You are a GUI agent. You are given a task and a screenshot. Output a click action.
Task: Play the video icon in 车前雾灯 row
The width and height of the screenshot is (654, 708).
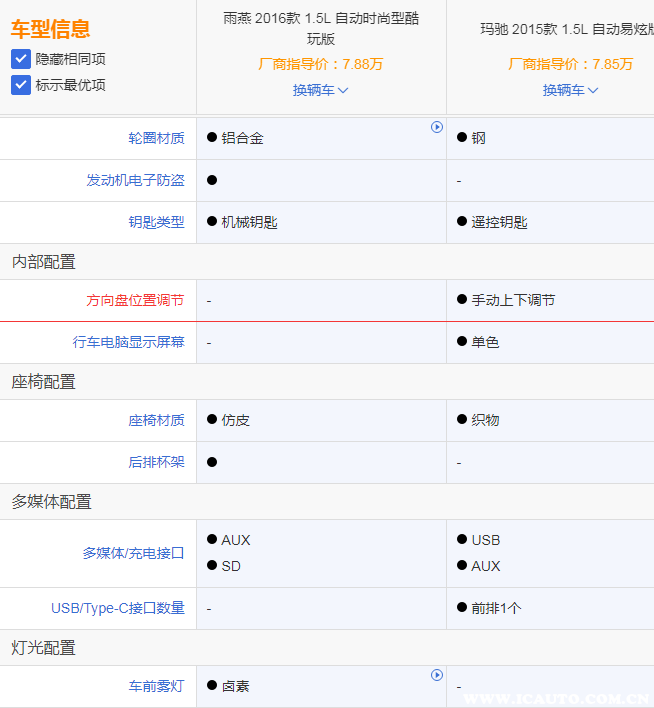[x=437, y=675]
